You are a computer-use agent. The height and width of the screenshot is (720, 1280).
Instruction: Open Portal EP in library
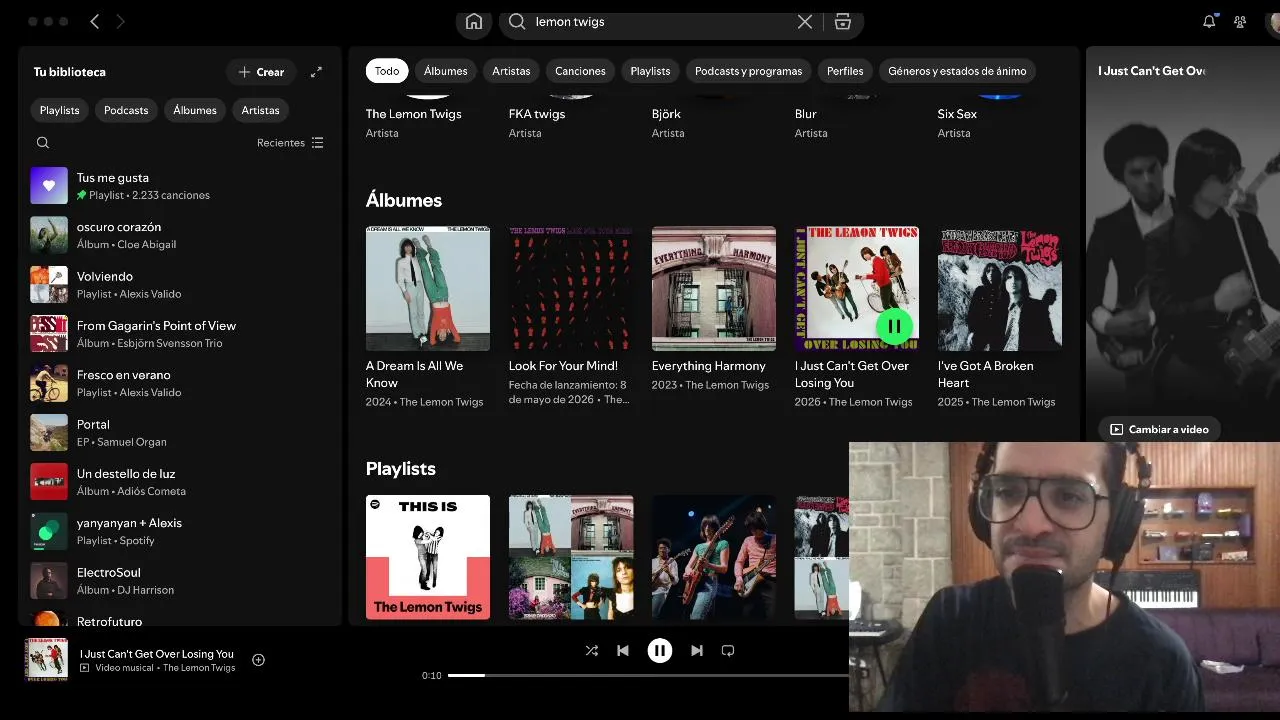click(x=180, y=433)
